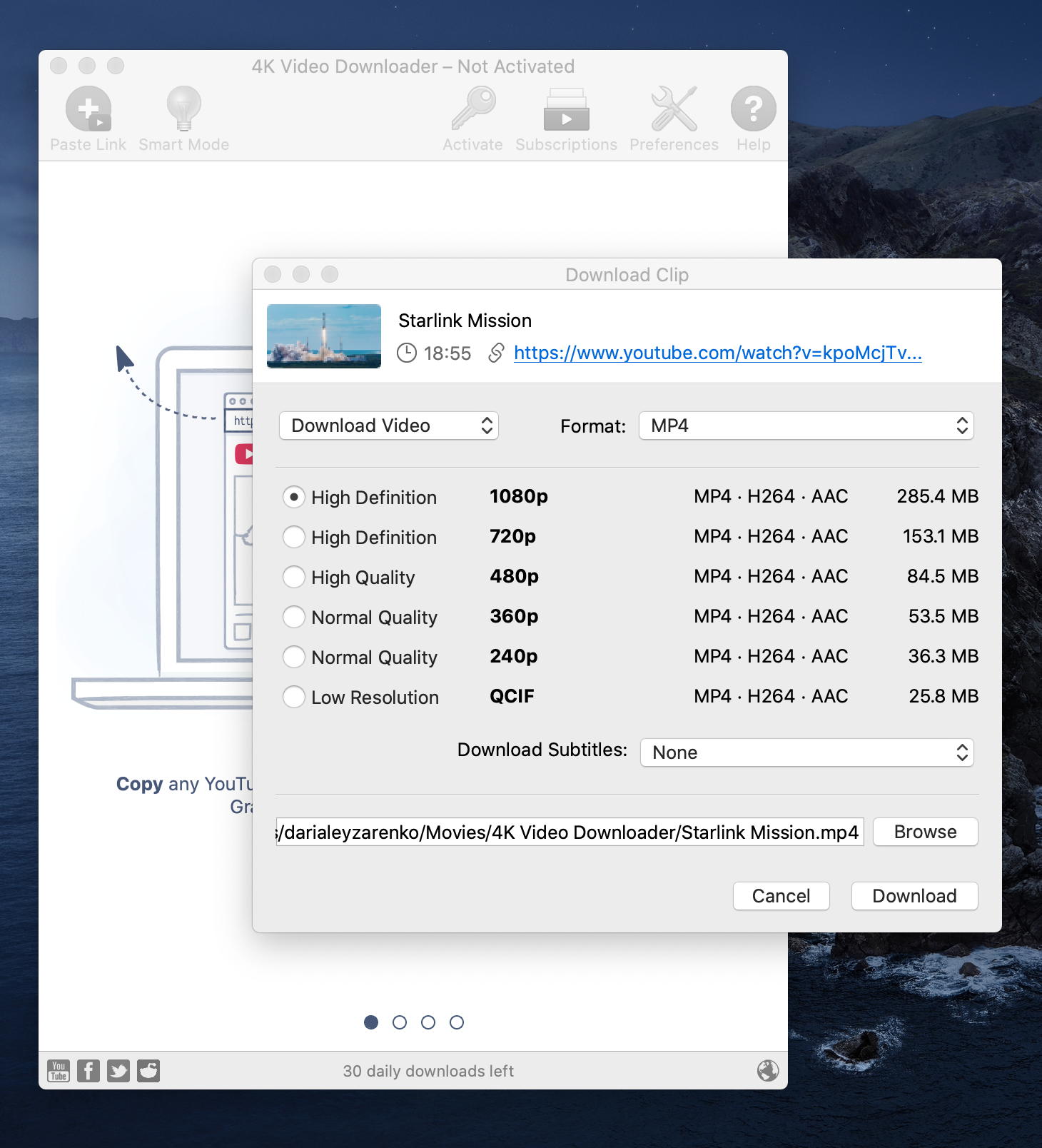Close the Download Clip dialog window
This screenshot has width=1042, height=1148.
pos(273,274)
